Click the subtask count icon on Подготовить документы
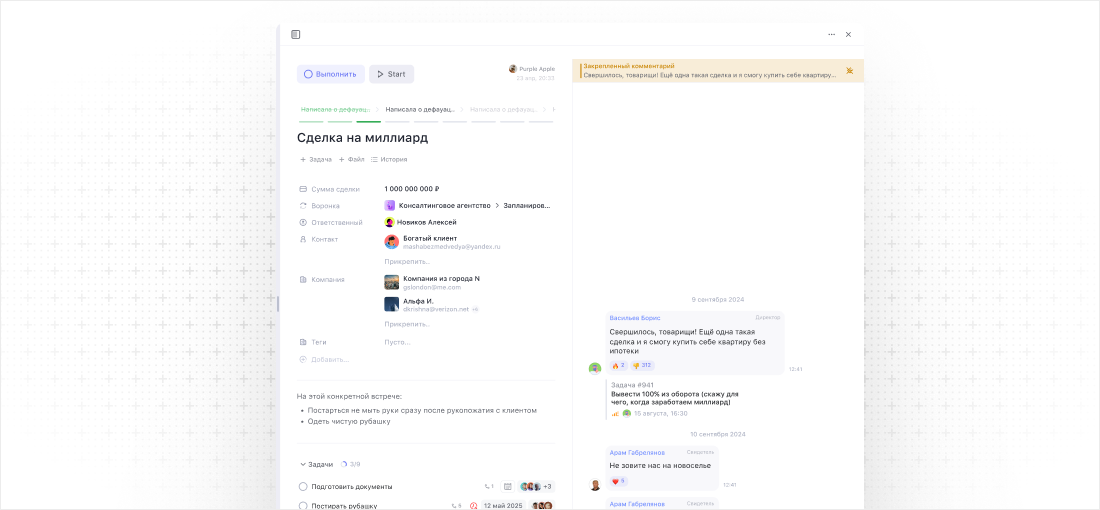This screenshot has width=1100, height=510. pos(489,486)
